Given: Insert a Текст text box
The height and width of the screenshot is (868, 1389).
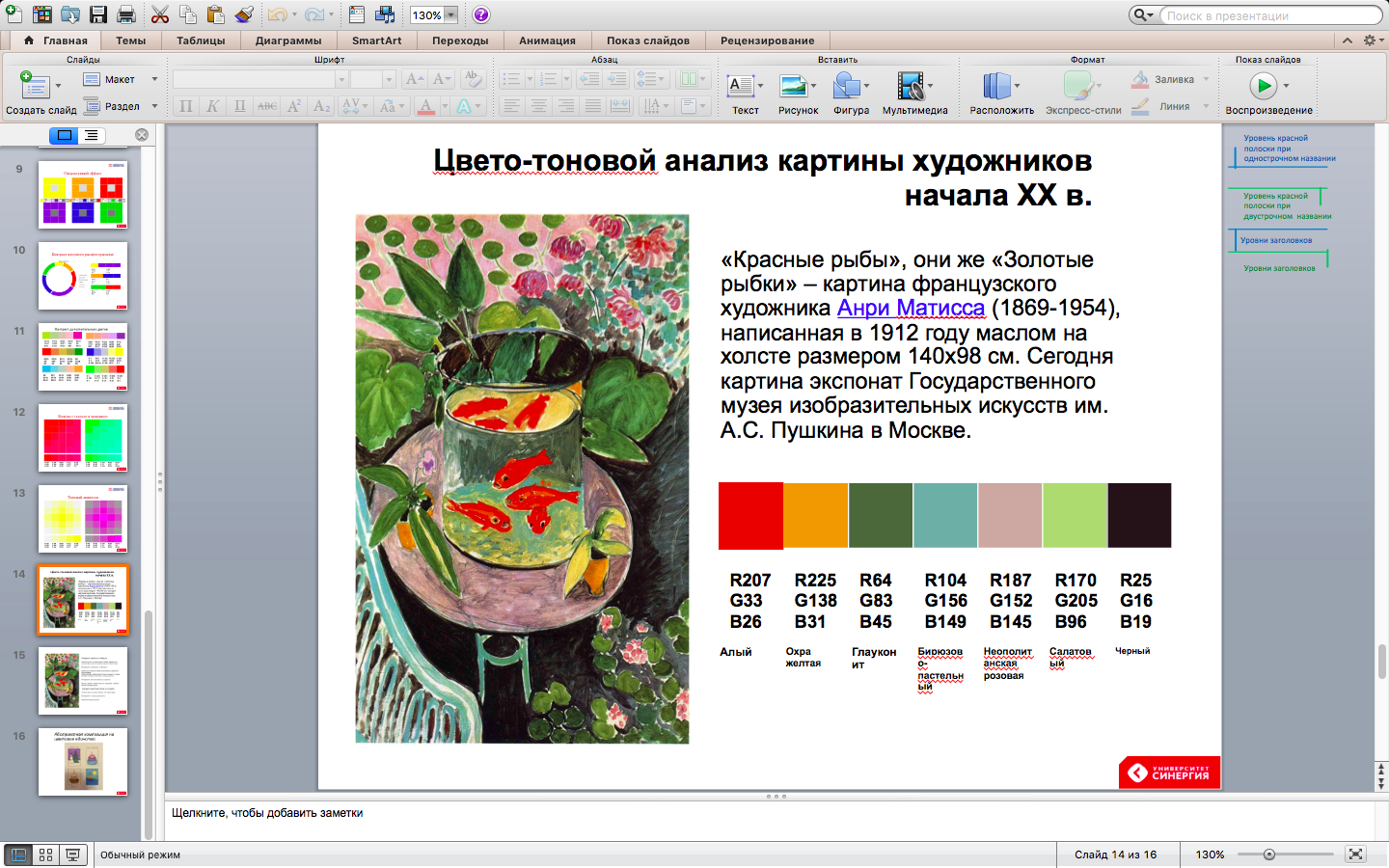Looking at the screenshot, I should [x=740, y=86].
